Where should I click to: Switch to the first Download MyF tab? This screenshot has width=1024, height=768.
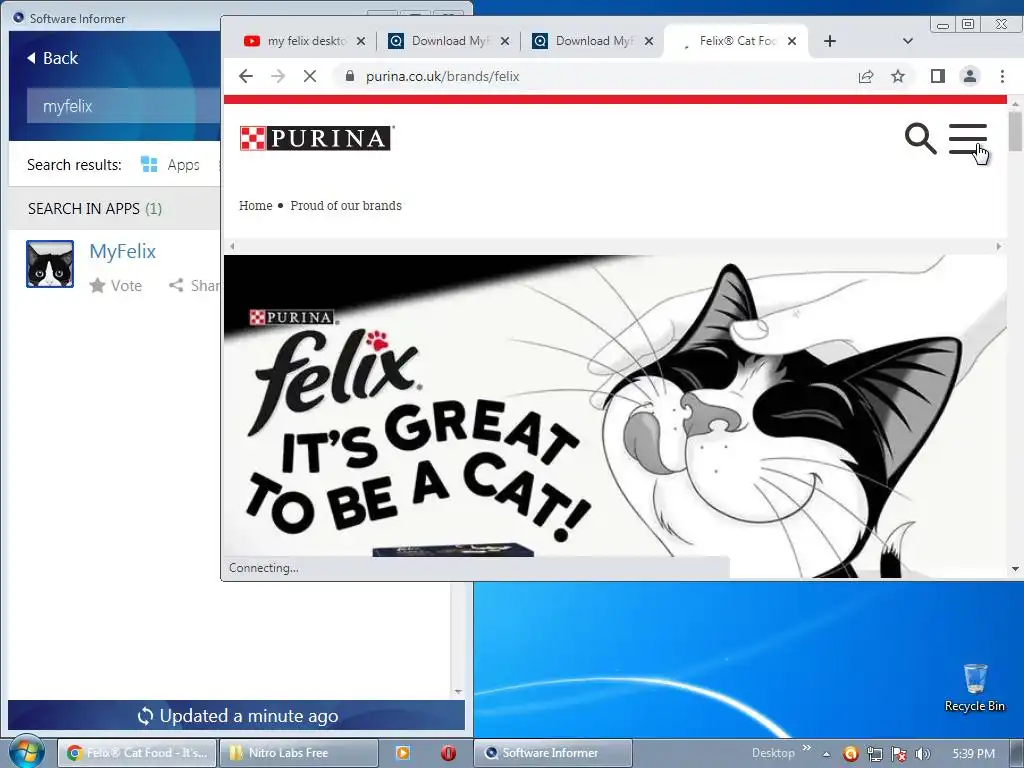click(x=440, y=41)
